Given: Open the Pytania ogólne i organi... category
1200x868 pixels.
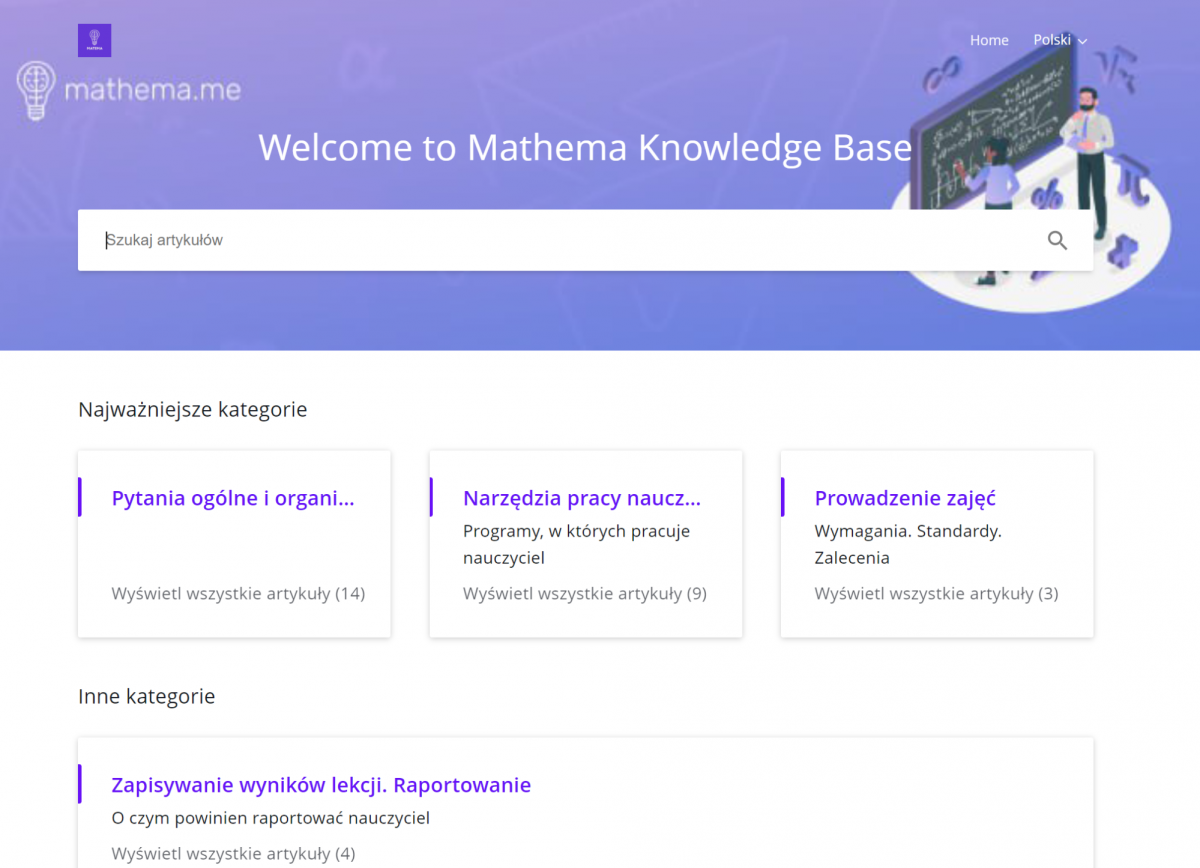Looking at the screenshot, I should pyautogui.click(x=232, y=498).
